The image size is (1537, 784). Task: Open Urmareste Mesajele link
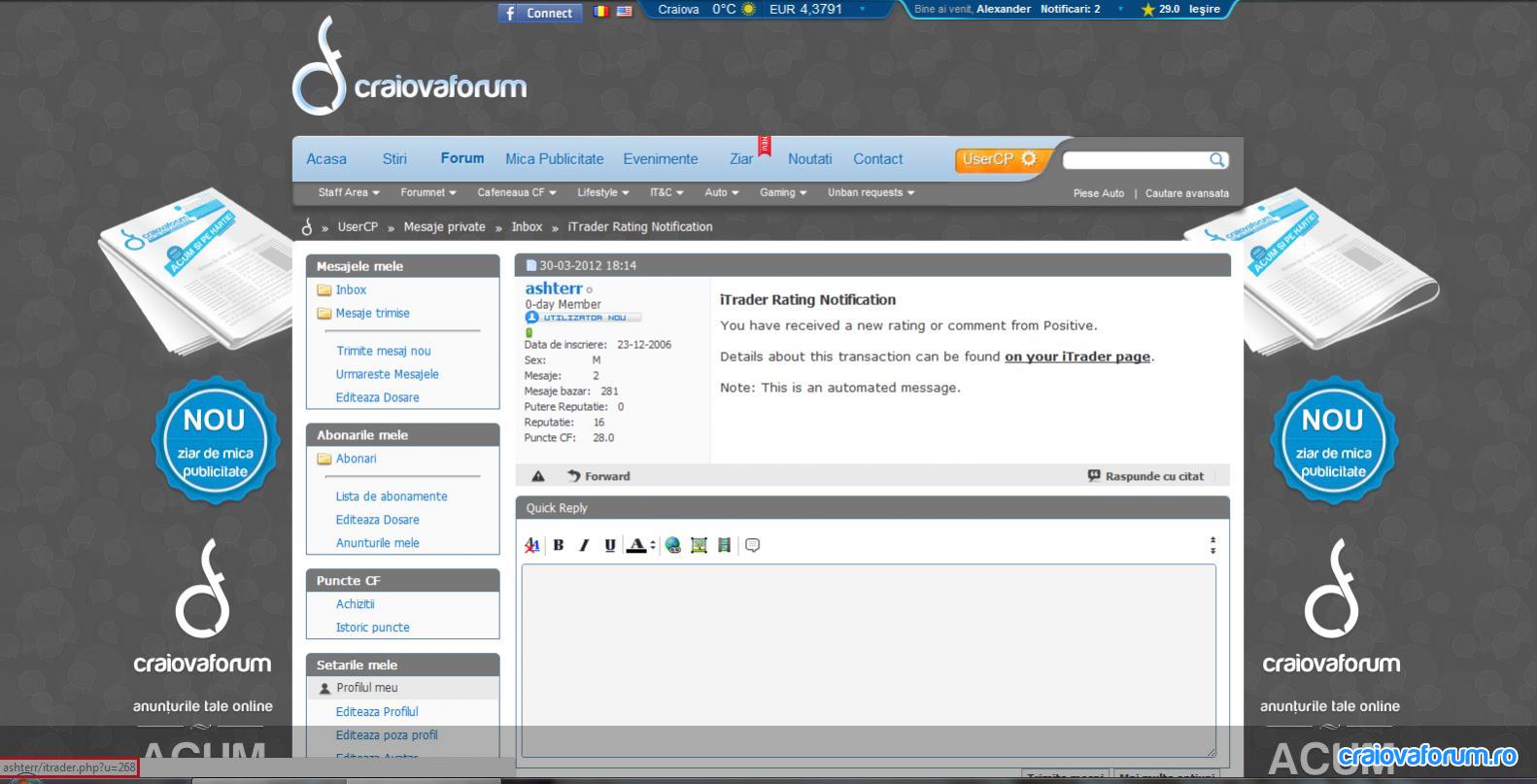pos(388,374)
